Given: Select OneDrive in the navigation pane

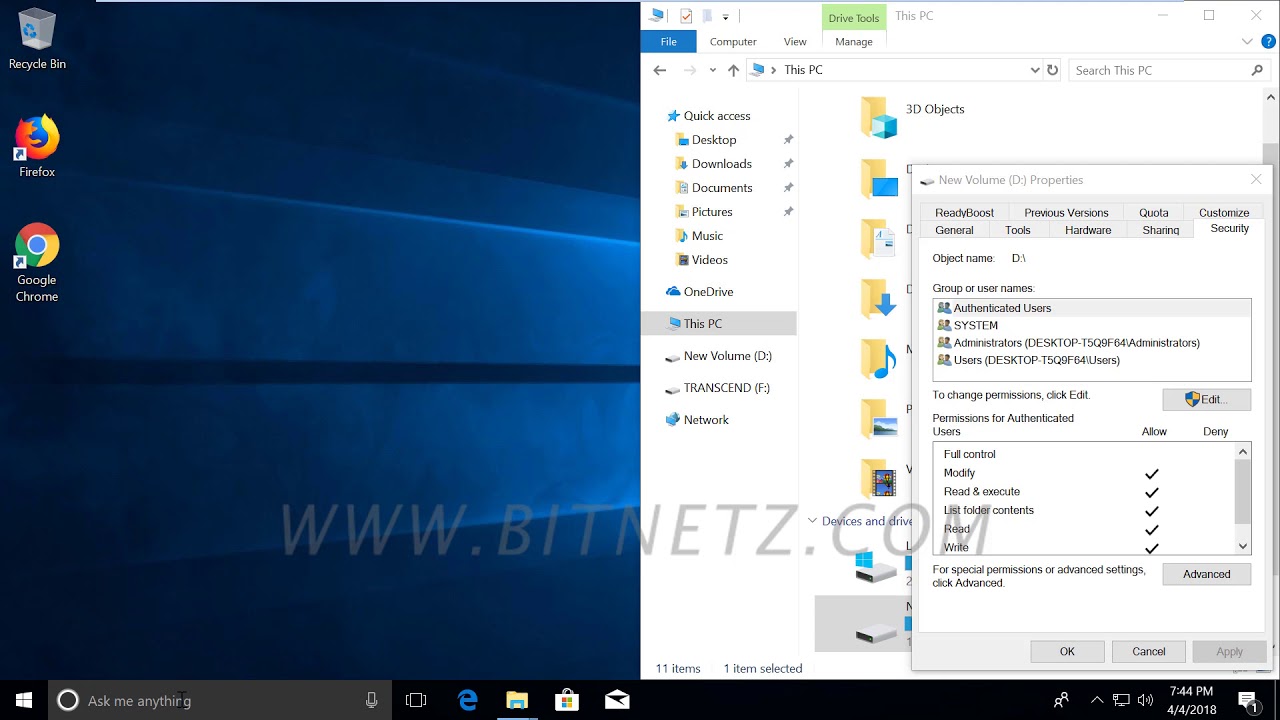Looking at the screenshot, I should tap(708, 292).
